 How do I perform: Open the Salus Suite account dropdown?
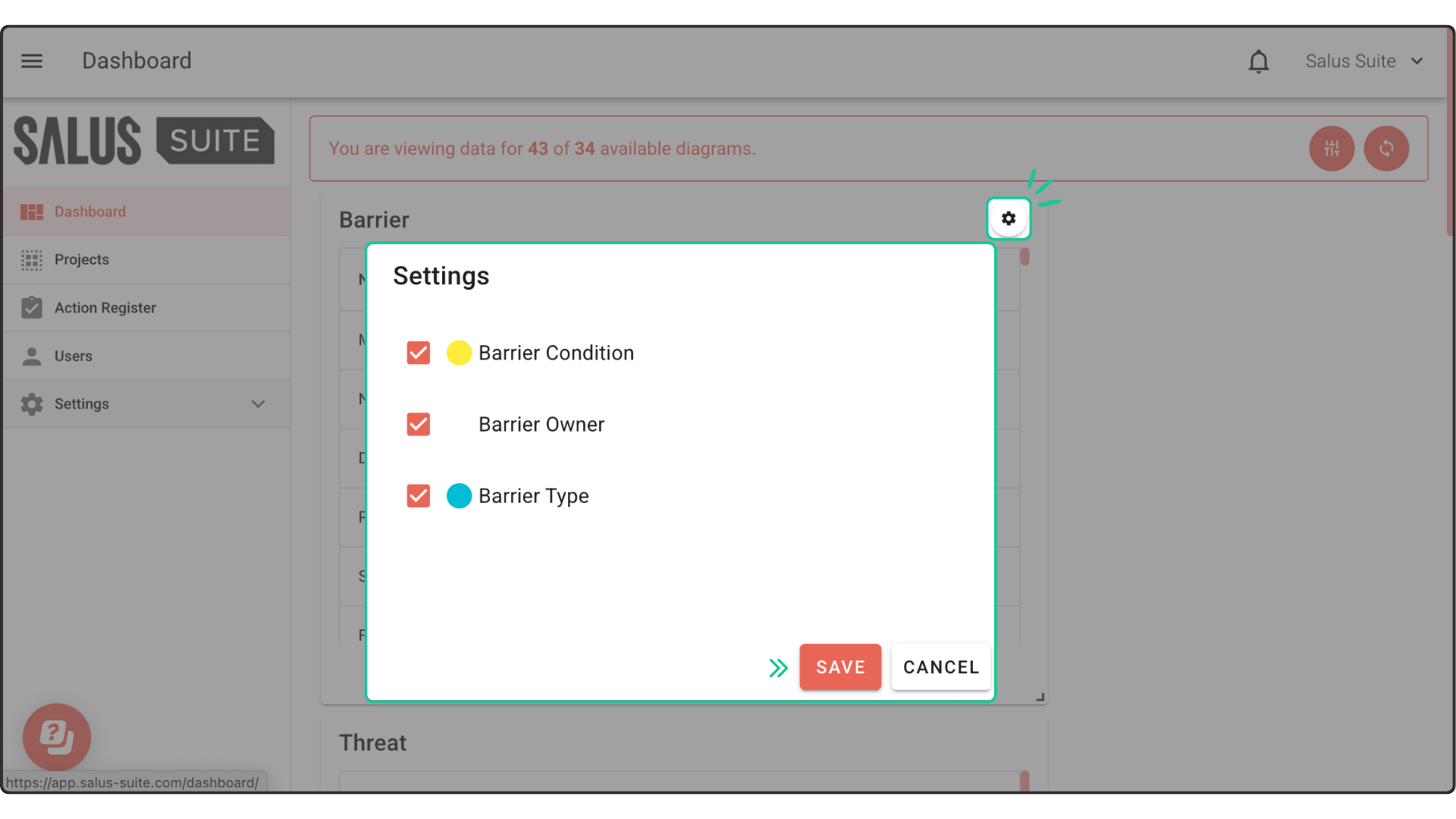(x=1363, y=61)
